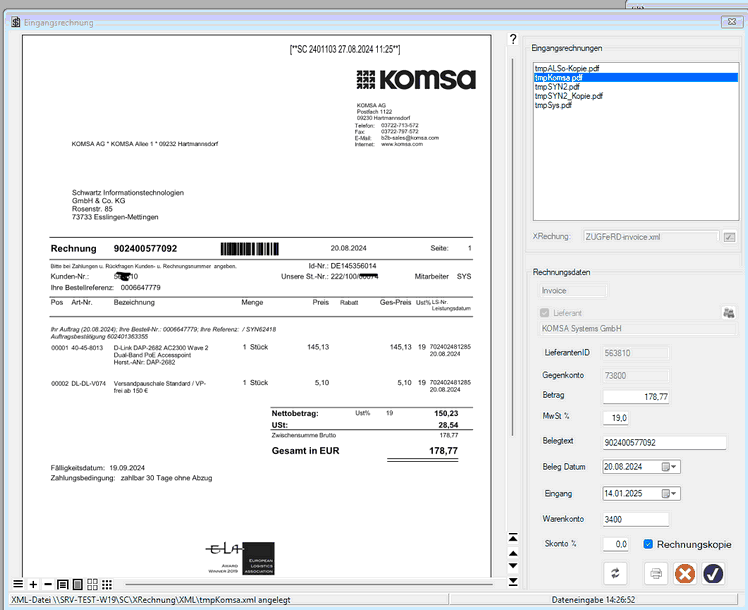Open the Eingang date picker dropdown
The image size is (748, 610).
670,494
